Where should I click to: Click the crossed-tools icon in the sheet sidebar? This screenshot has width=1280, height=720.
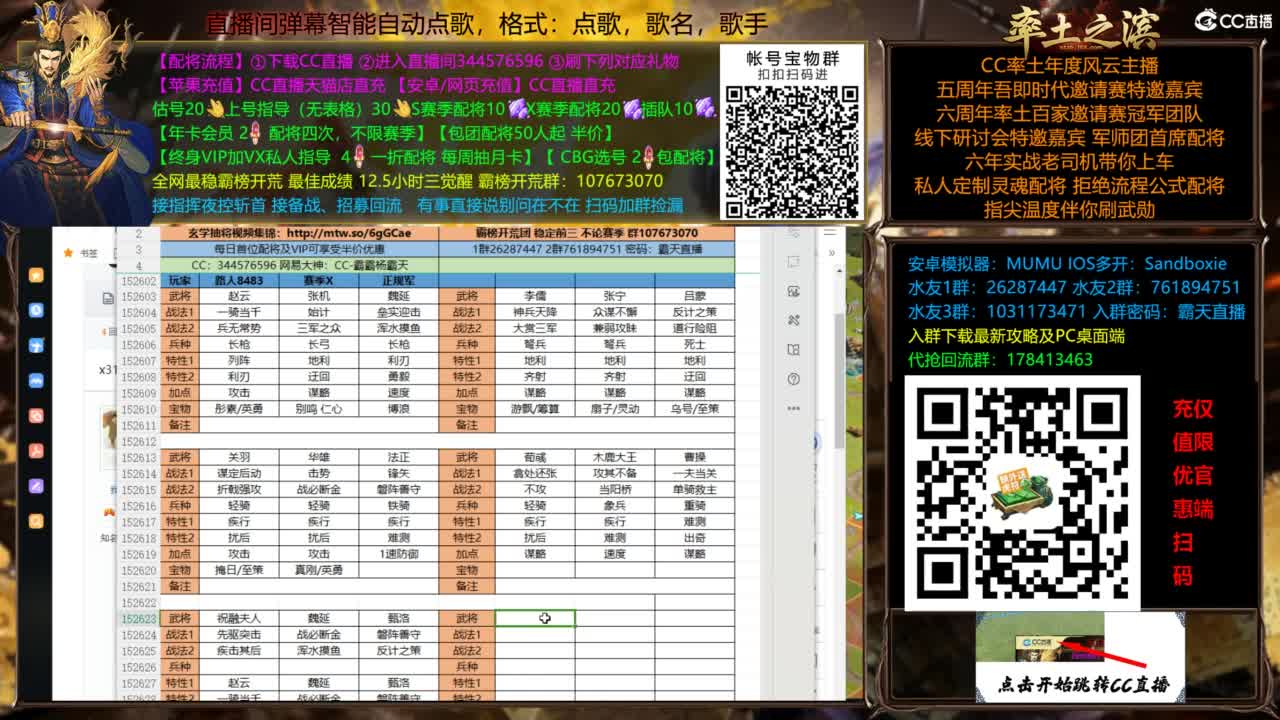pyautogui.click(x=795, y=320)
